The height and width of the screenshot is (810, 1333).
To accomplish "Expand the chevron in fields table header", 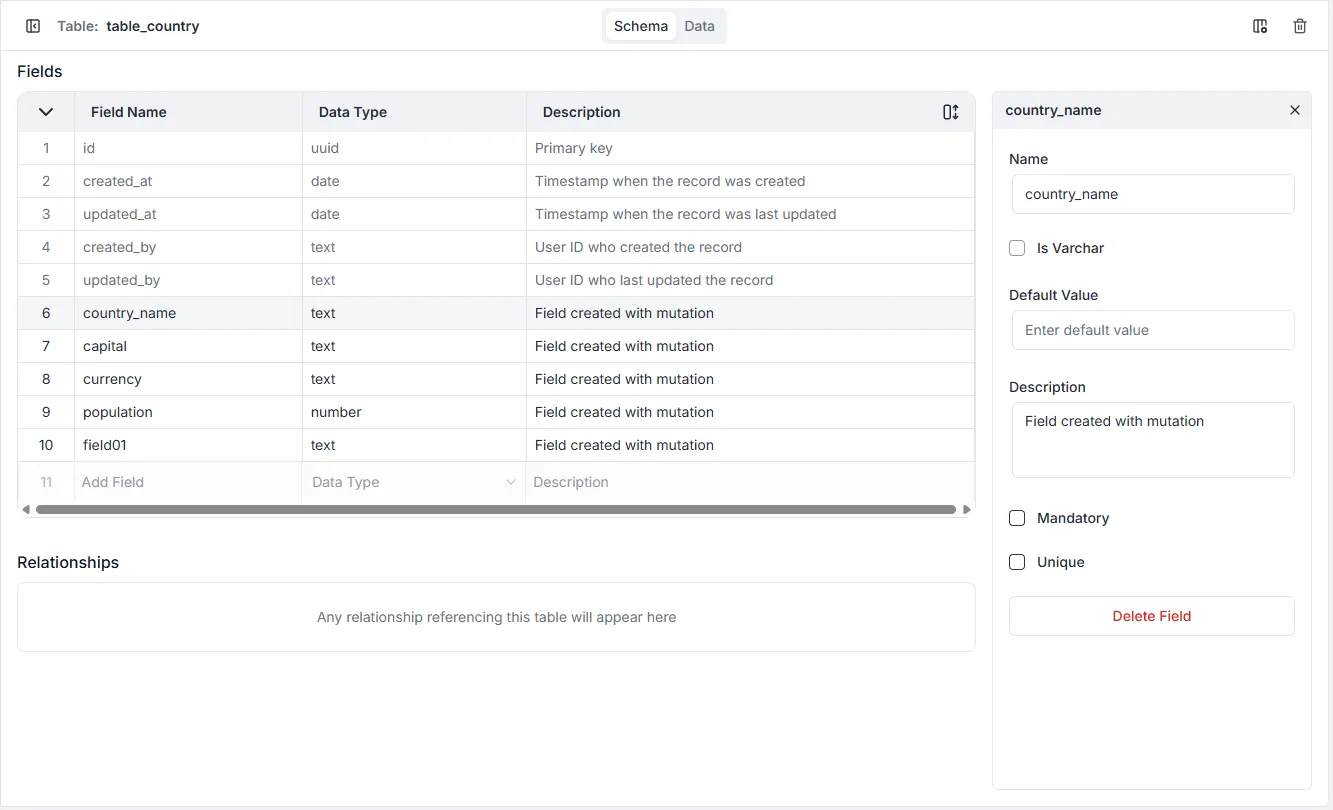I will [x=46, y=112].
